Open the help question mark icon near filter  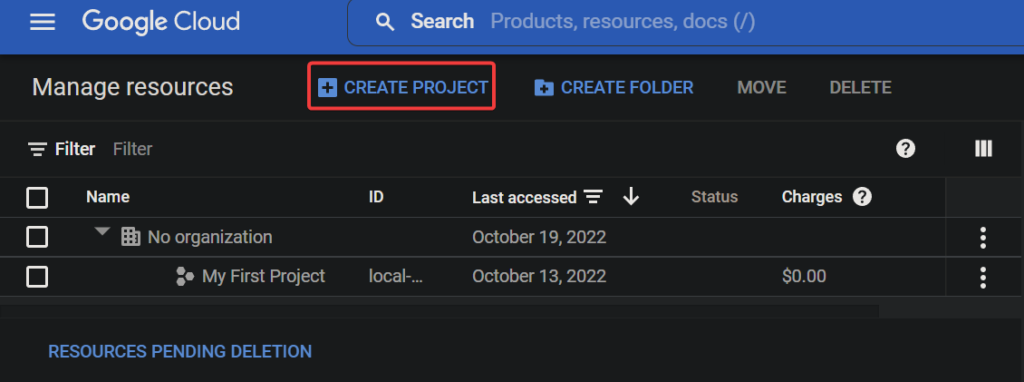point(905,149)
